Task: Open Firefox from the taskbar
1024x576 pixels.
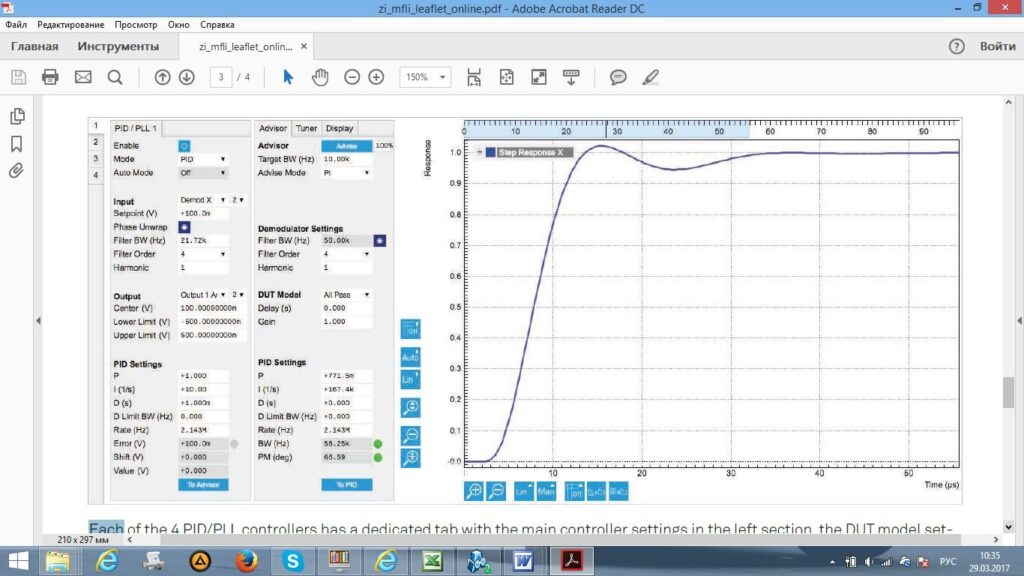Action: [247, 561]
